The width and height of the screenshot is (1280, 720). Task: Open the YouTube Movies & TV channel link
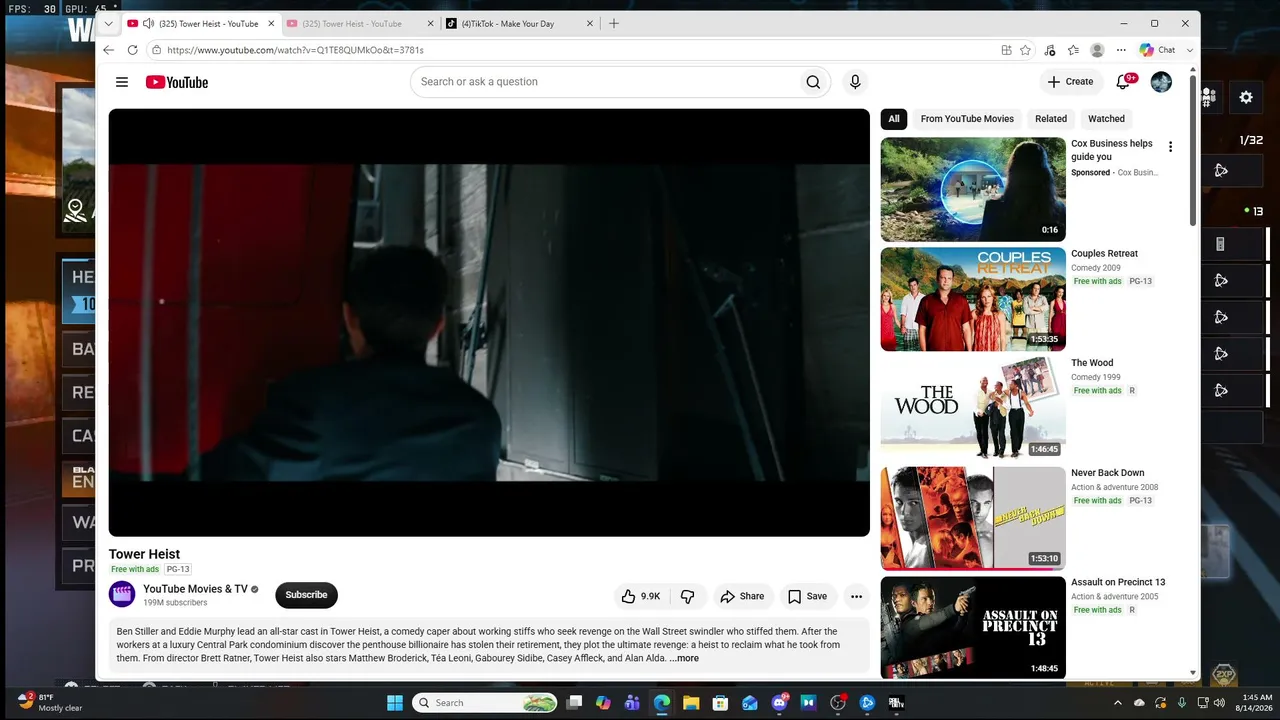pos(195,589)
